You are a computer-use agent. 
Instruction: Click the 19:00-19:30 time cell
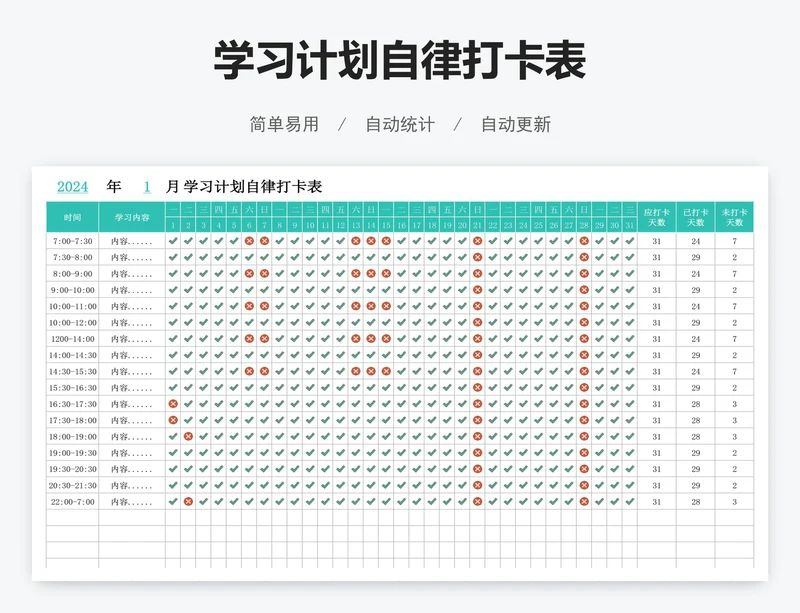72,453
